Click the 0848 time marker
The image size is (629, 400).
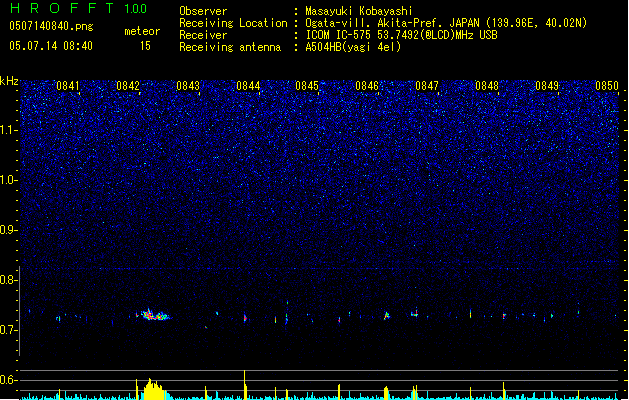tap(487, 86)
